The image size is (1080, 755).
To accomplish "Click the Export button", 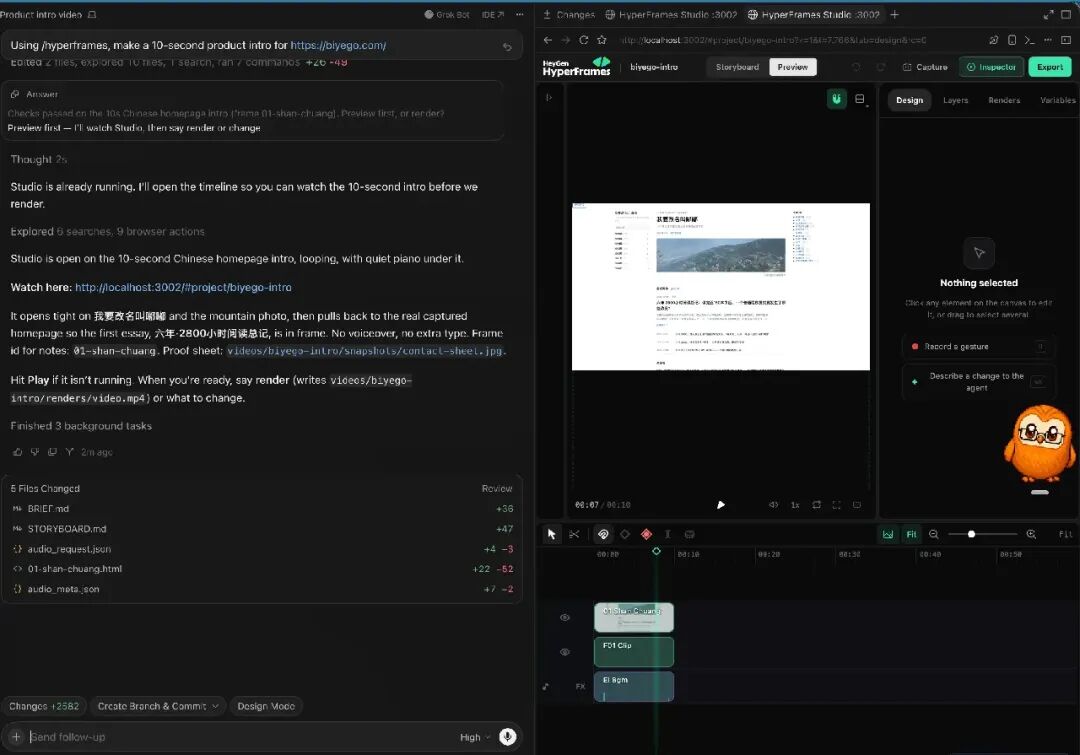I will [1050, 67].
